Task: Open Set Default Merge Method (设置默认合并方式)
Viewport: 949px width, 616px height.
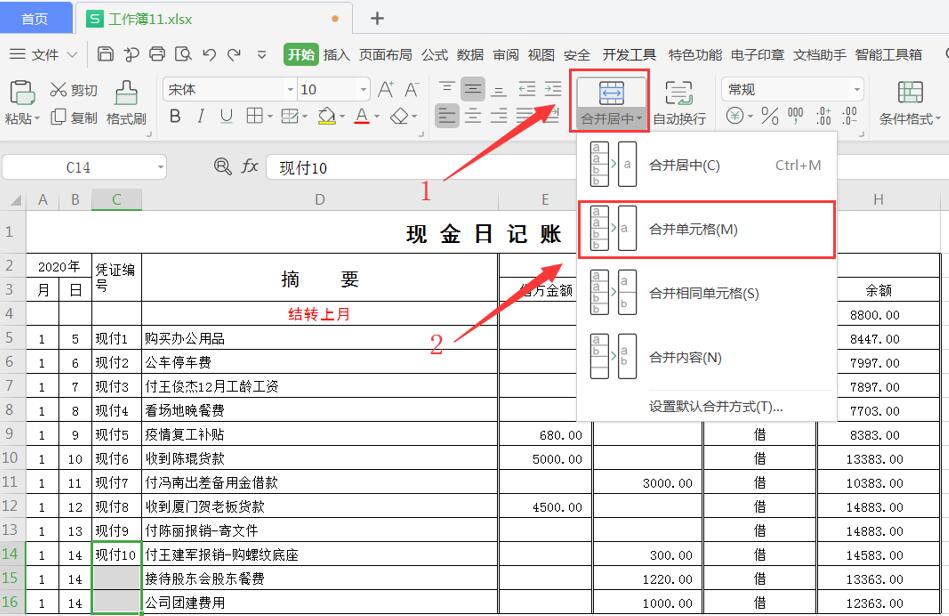Action: [x=715, y=407]
